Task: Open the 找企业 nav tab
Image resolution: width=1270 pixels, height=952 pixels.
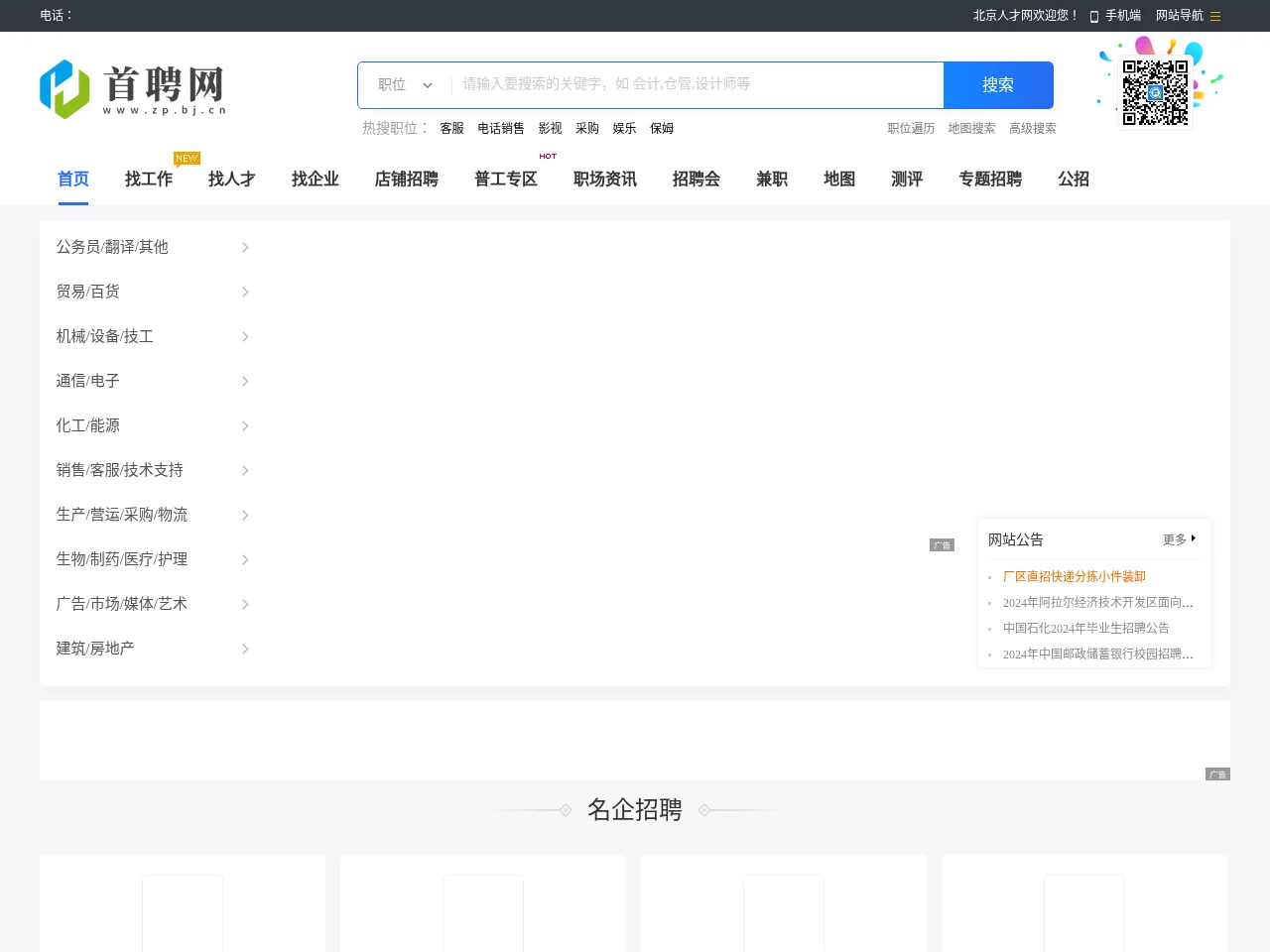Action: [x=316, y=179]
